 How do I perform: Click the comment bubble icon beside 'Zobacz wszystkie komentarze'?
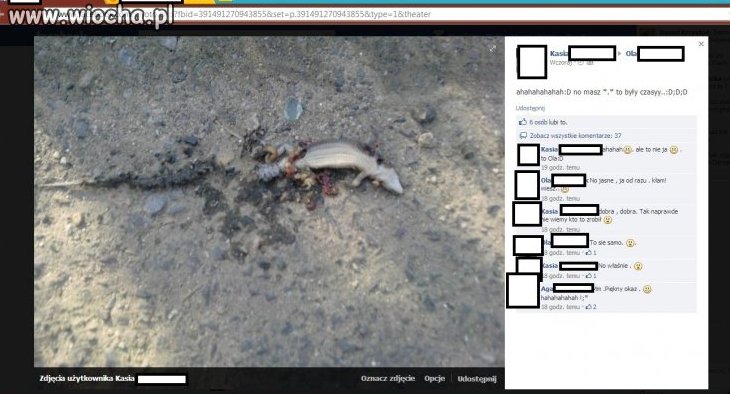[x=523, y=136]
